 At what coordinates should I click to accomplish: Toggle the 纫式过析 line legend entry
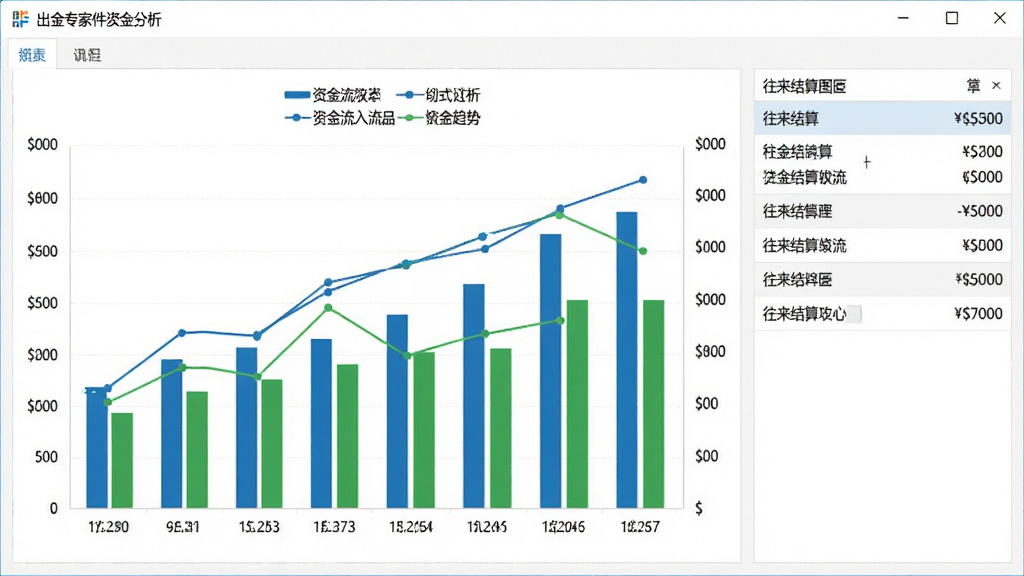[438, 95]
